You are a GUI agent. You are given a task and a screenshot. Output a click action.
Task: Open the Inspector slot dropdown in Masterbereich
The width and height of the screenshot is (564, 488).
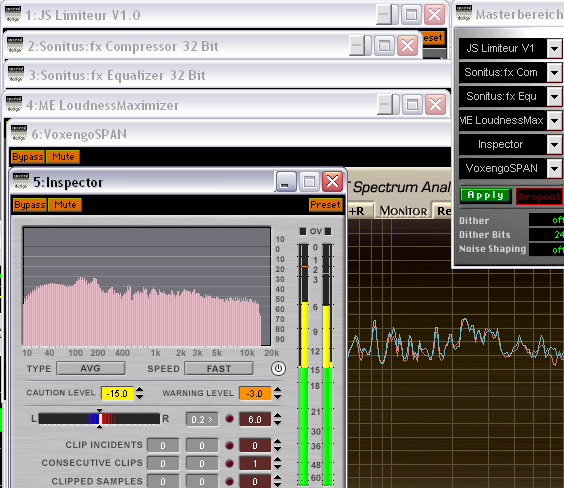[554, 145]
